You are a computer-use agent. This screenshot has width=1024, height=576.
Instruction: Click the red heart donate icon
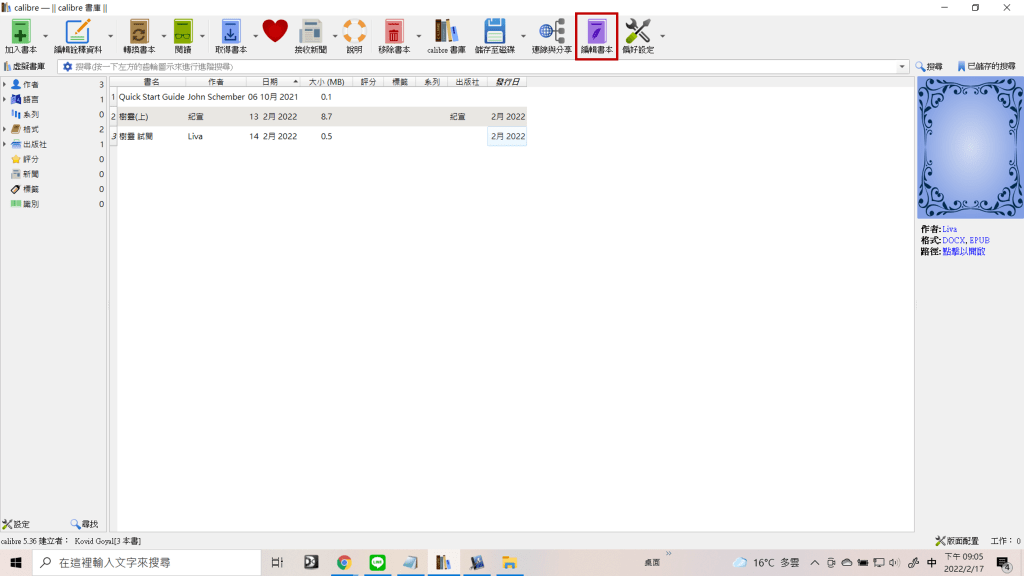click(x=275, y=31)
